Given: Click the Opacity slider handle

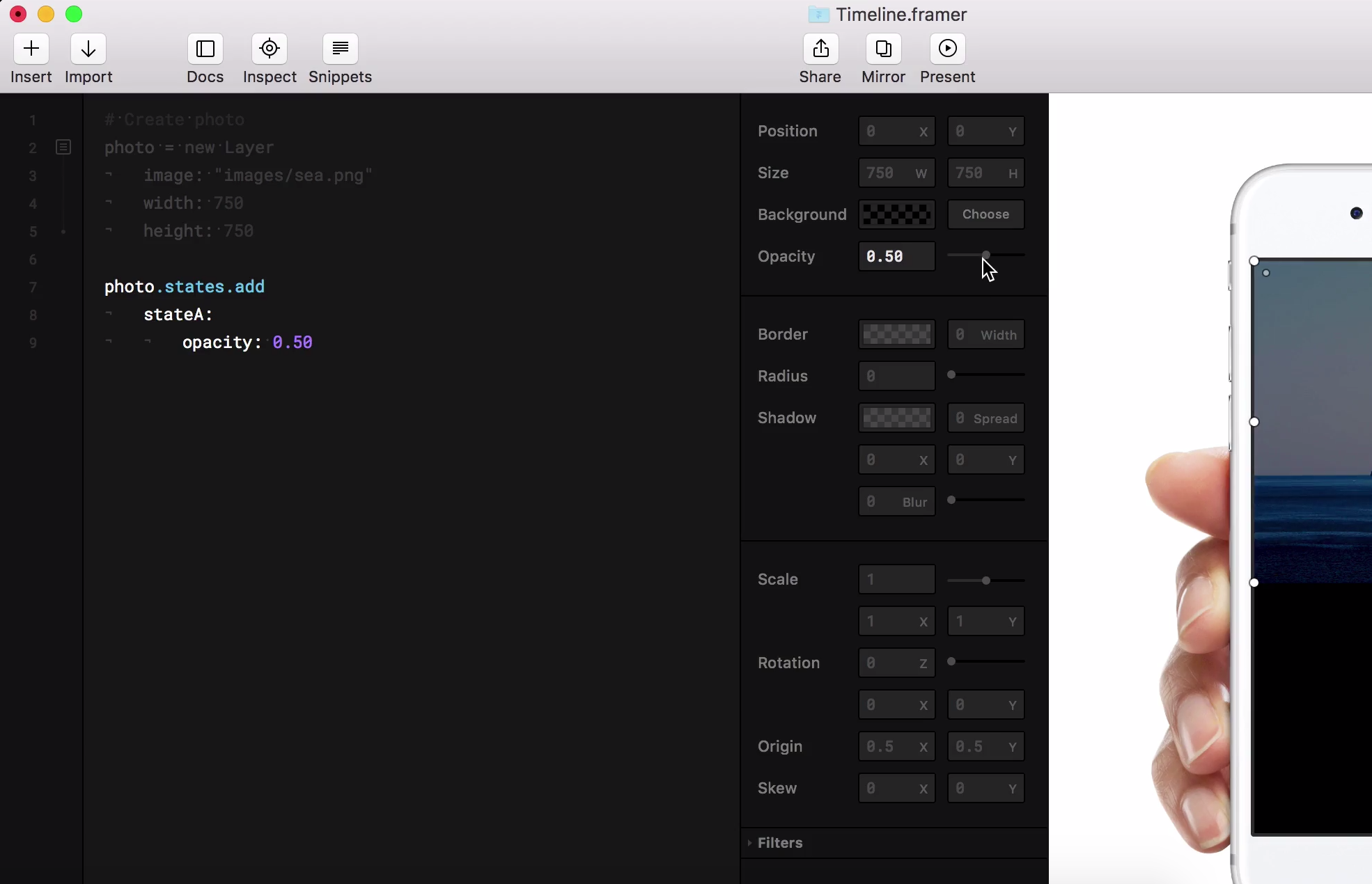Looking at the screenshot, I should (986, 255).
